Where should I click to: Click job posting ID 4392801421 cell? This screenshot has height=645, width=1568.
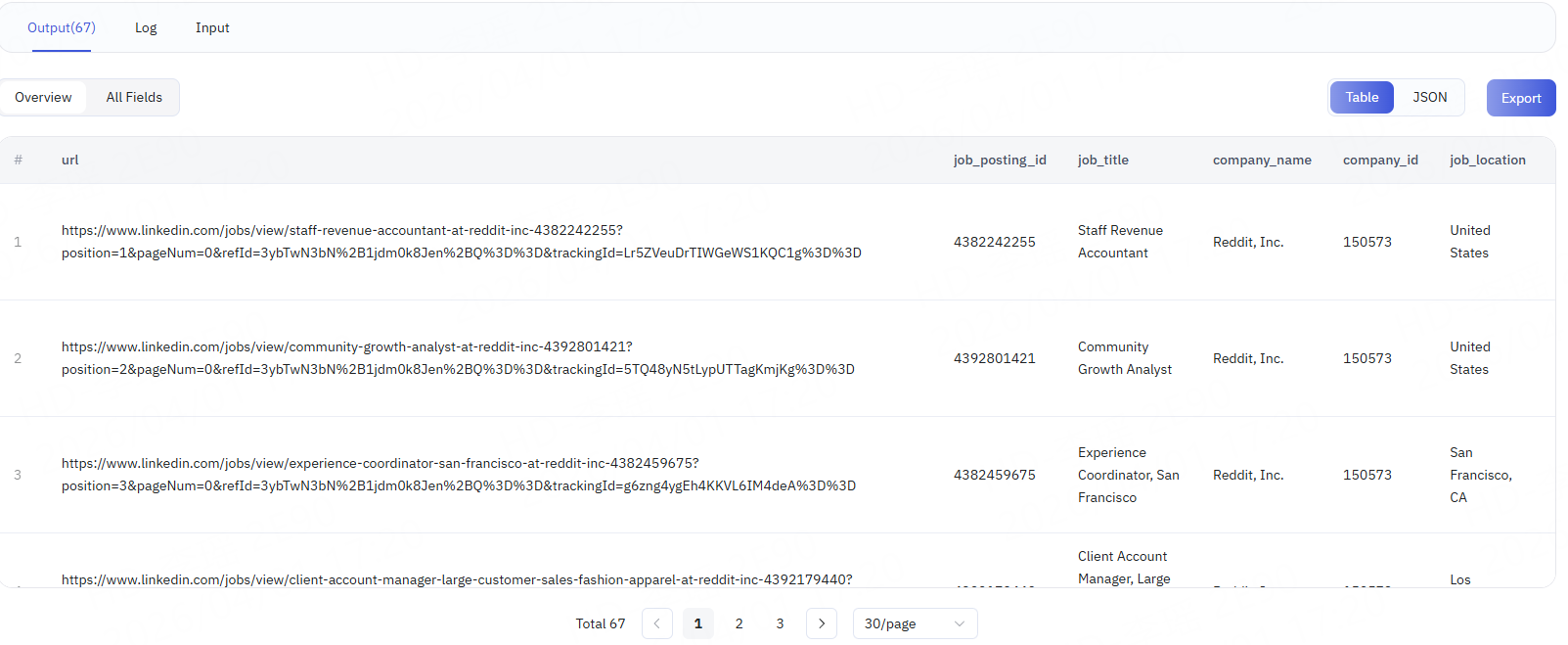tap(994, 358)
